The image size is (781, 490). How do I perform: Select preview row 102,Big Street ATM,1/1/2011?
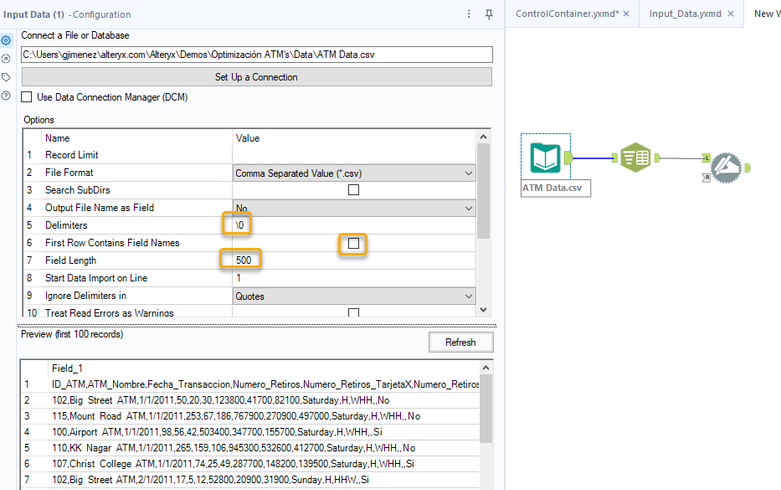(x=250, y=400)
